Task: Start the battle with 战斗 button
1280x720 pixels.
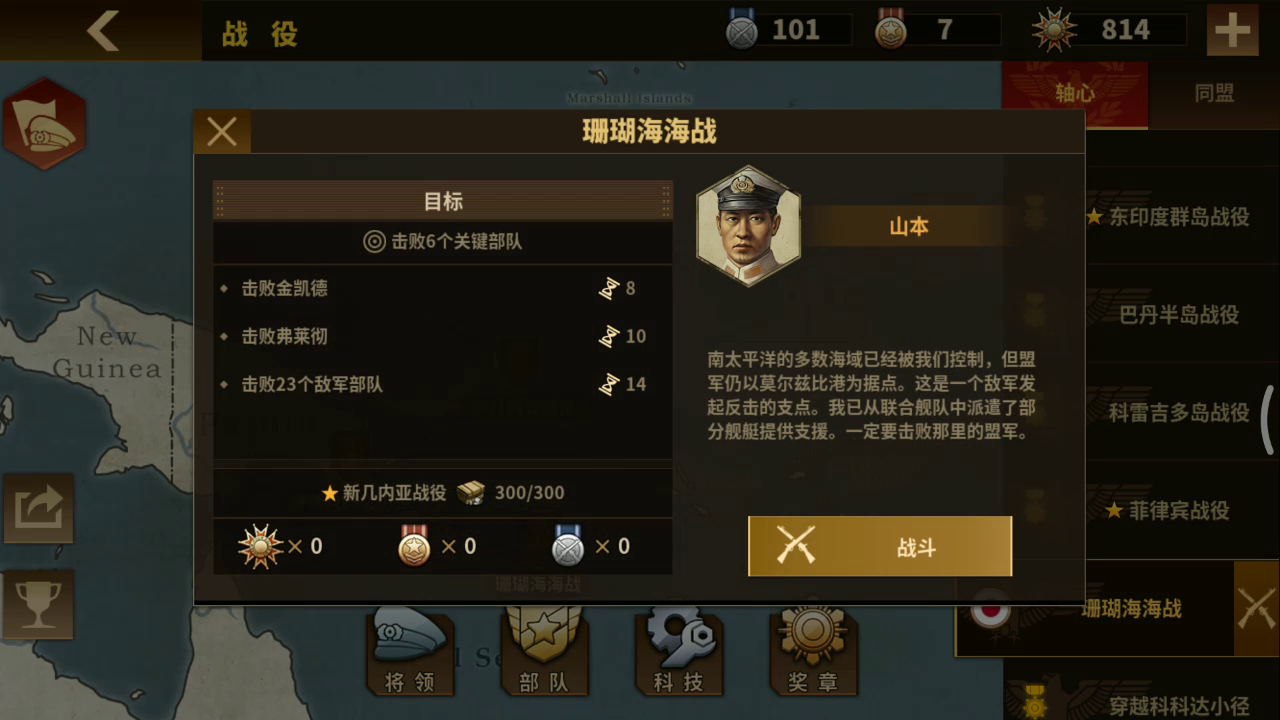Action: pos(880,546)
